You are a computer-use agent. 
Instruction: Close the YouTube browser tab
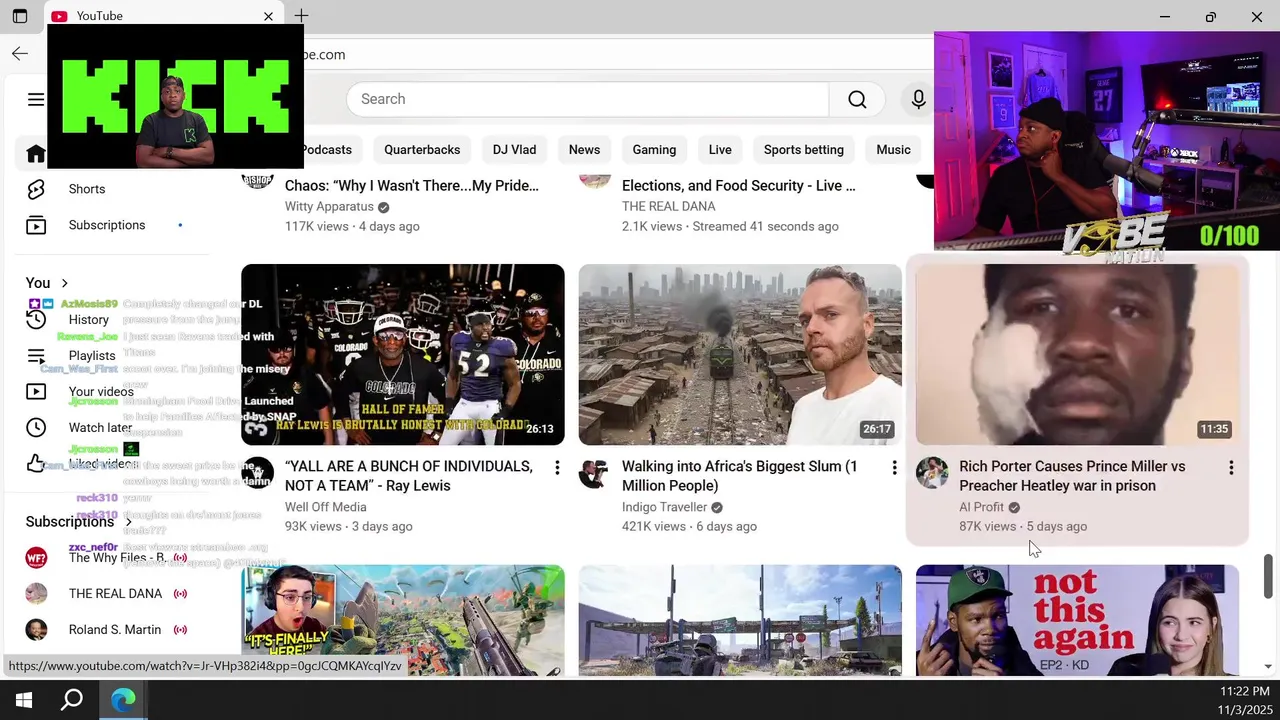[268, 16]
